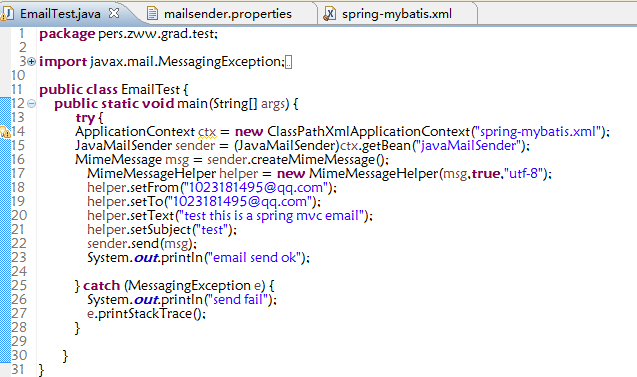Click sender.send(msg) on line 22

coord(142,243)
